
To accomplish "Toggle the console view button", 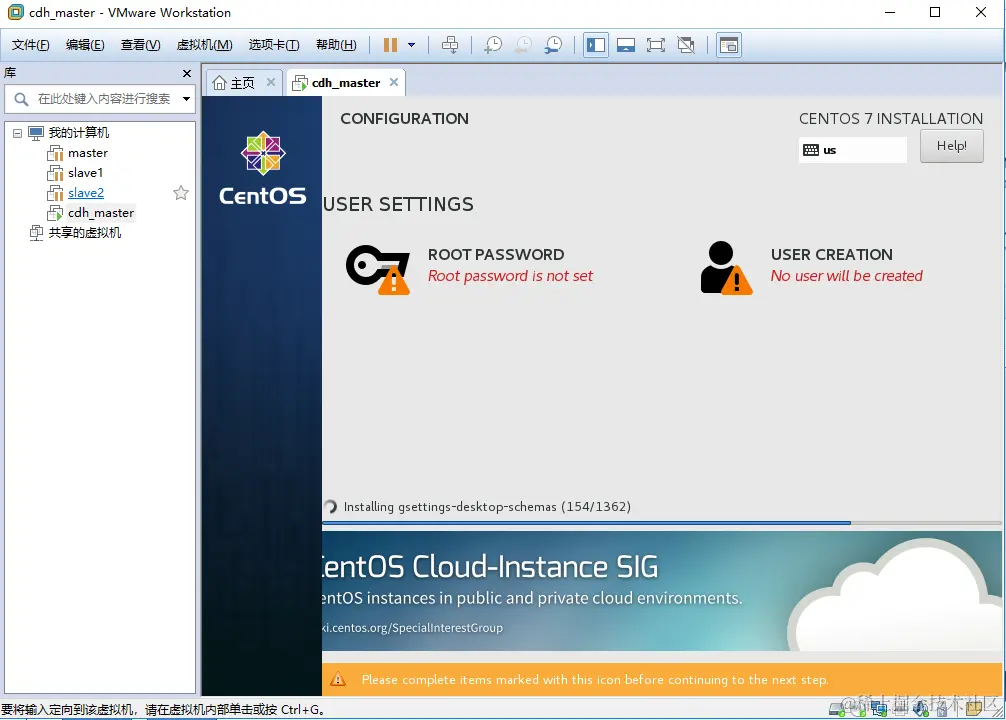I will tap(729, 45).
